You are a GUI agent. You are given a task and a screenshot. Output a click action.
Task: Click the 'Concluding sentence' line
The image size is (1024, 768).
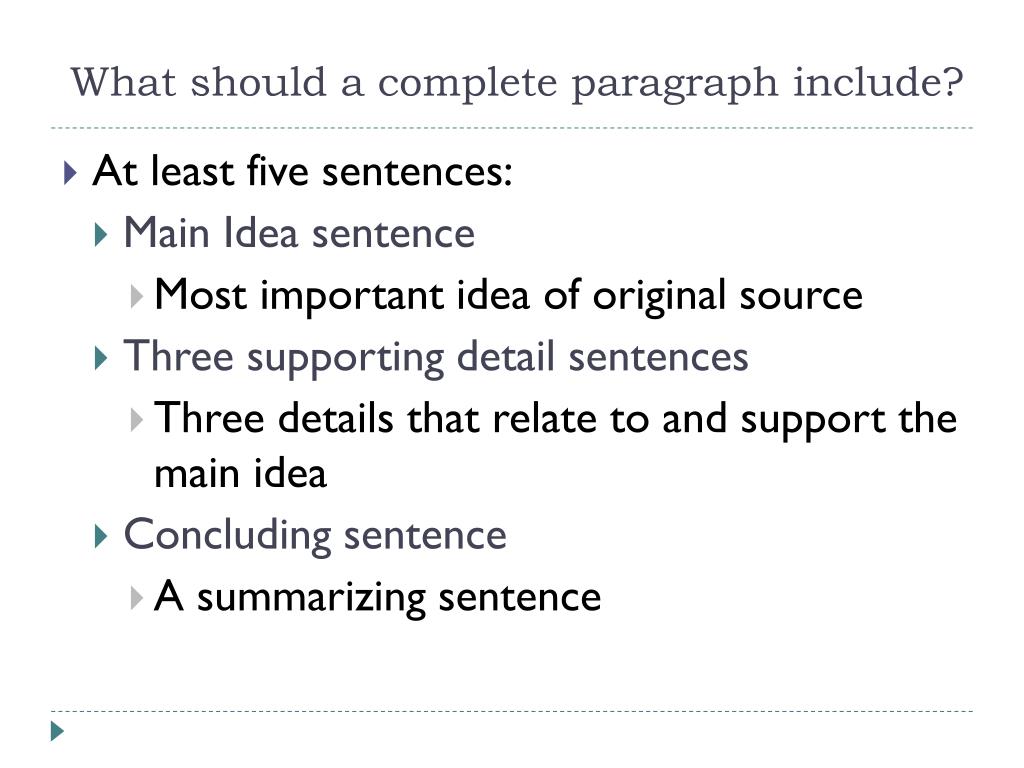pos(315,536)
